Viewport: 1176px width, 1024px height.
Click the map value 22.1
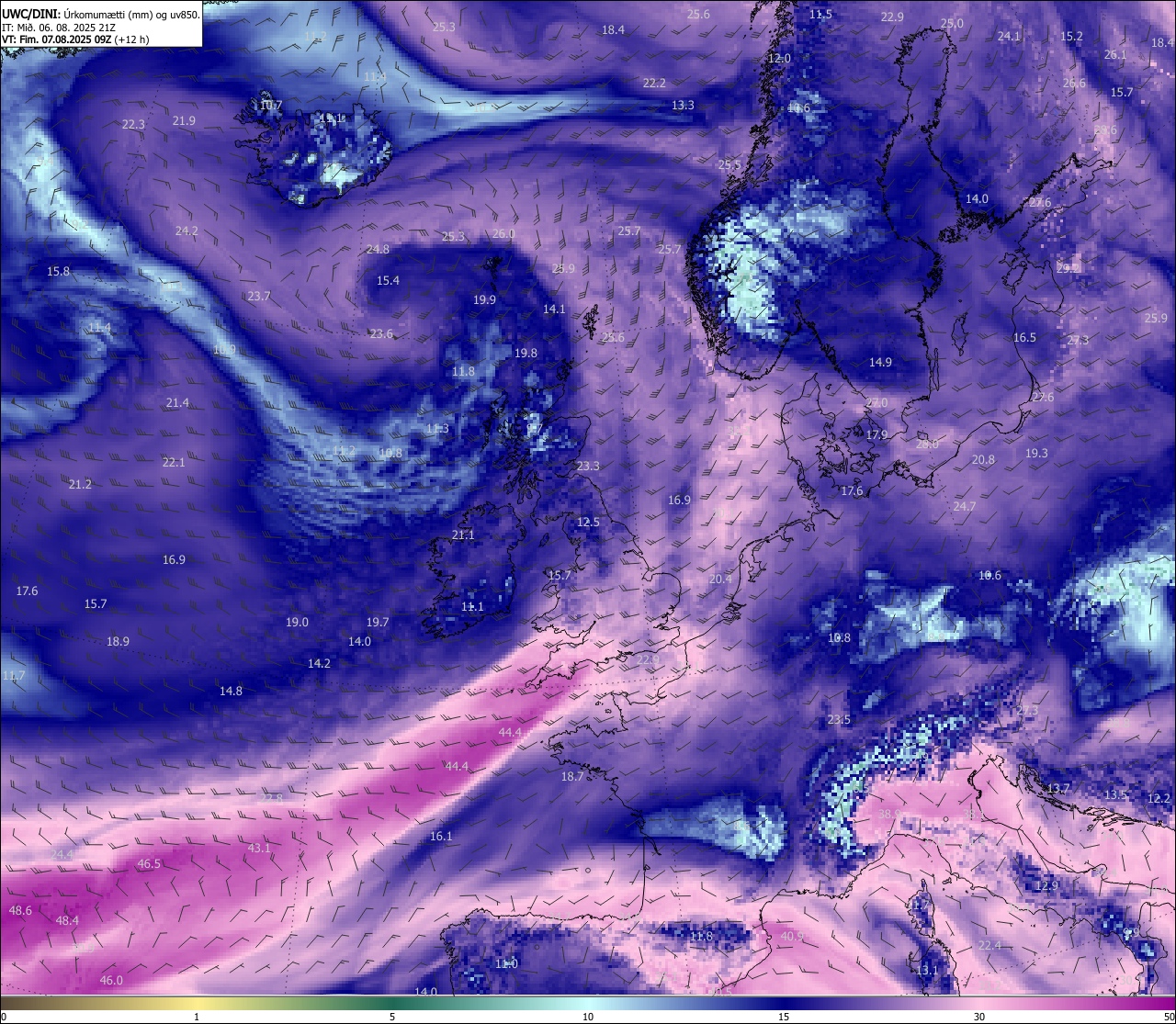174,462
